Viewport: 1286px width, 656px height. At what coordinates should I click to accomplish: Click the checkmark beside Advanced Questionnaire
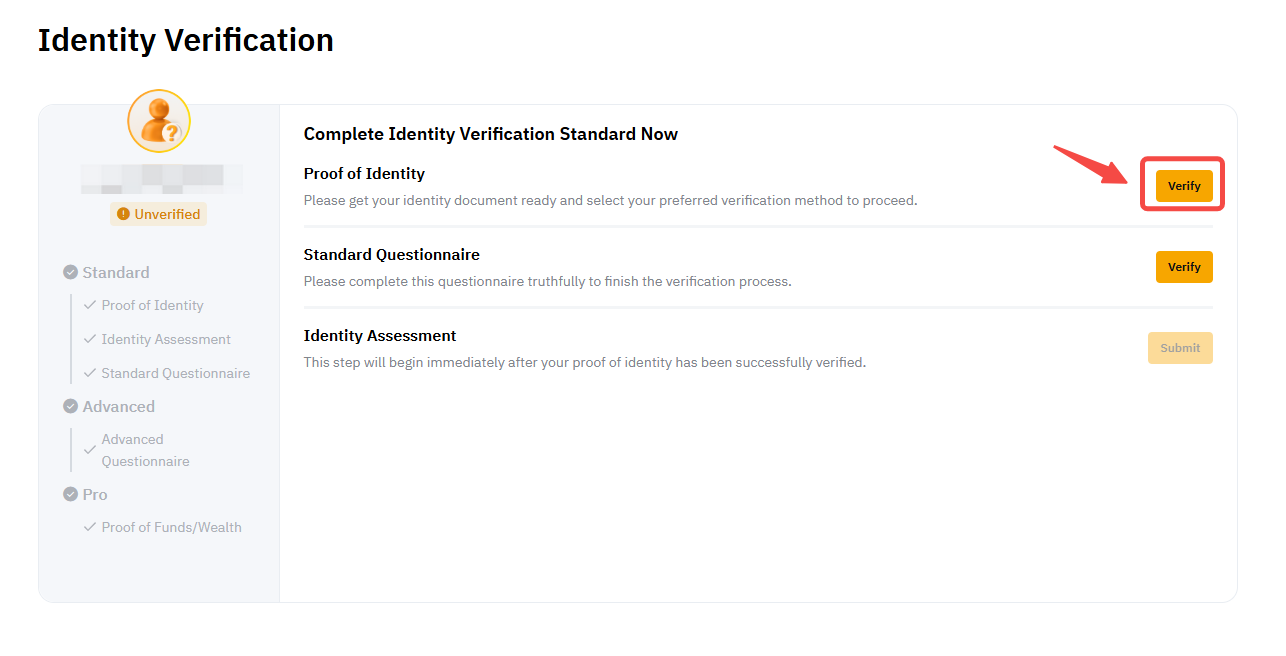[x=90, y=450]
